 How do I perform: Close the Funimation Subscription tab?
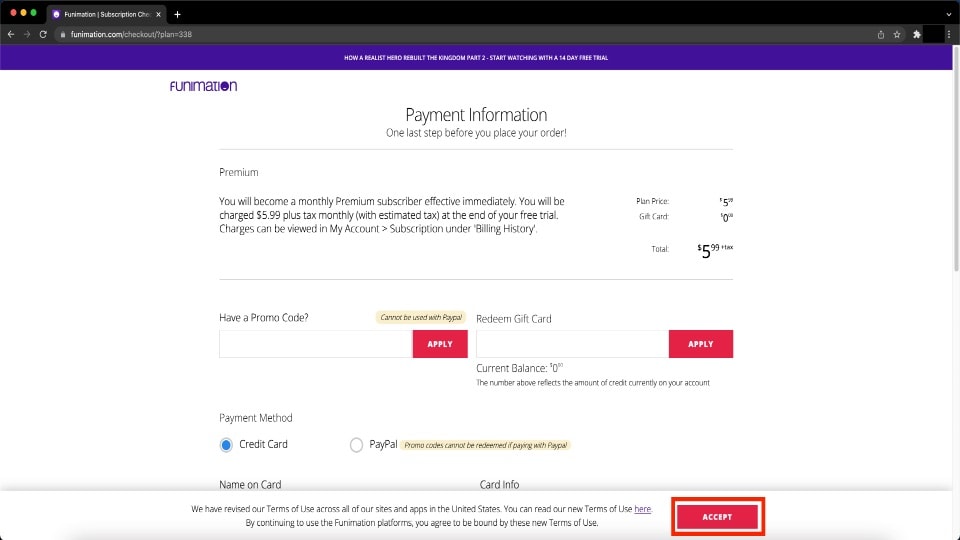pyautogui.click(x=158, y=14)
